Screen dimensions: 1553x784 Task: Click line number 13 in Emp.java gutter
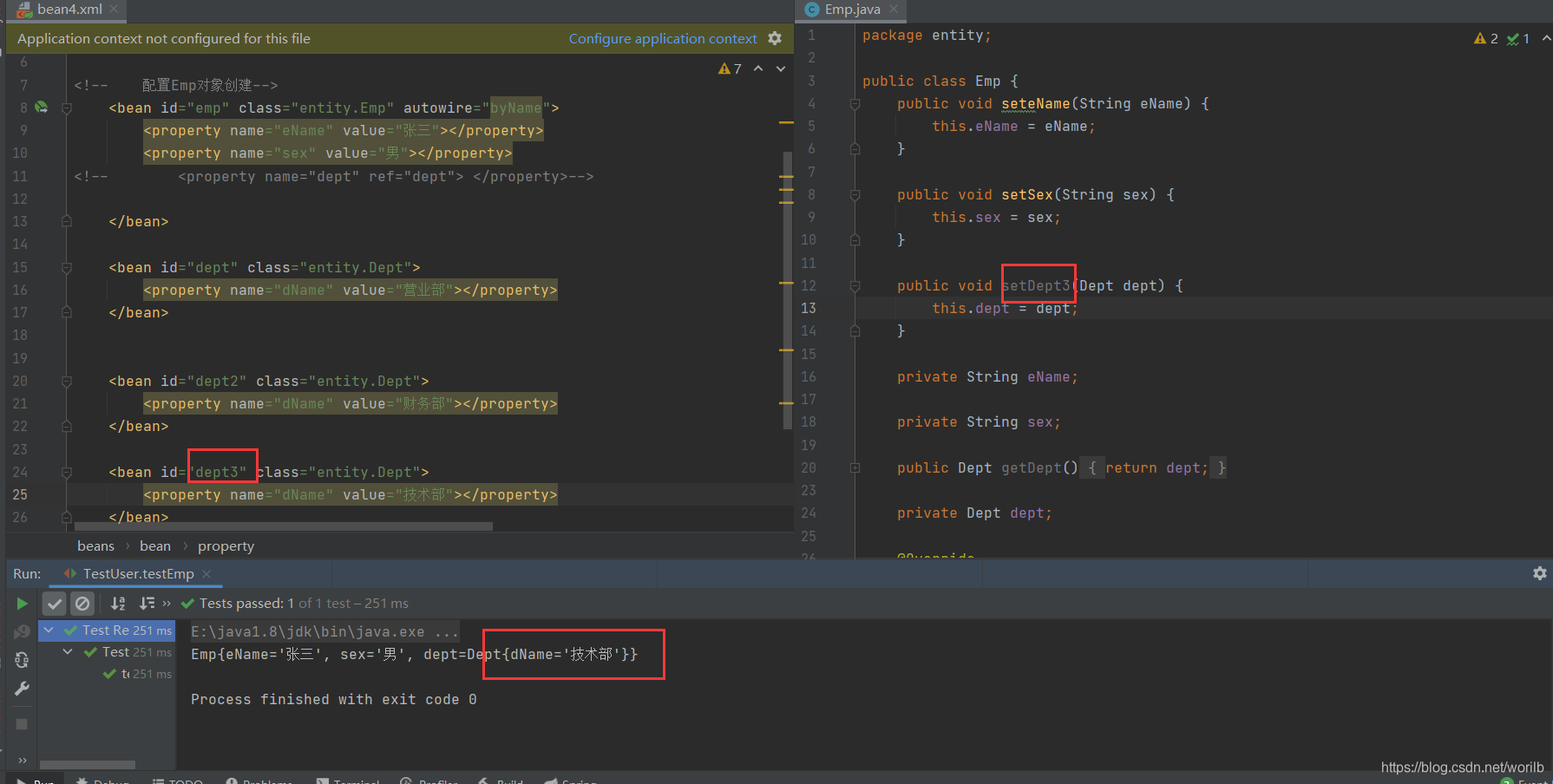(809, 308)
